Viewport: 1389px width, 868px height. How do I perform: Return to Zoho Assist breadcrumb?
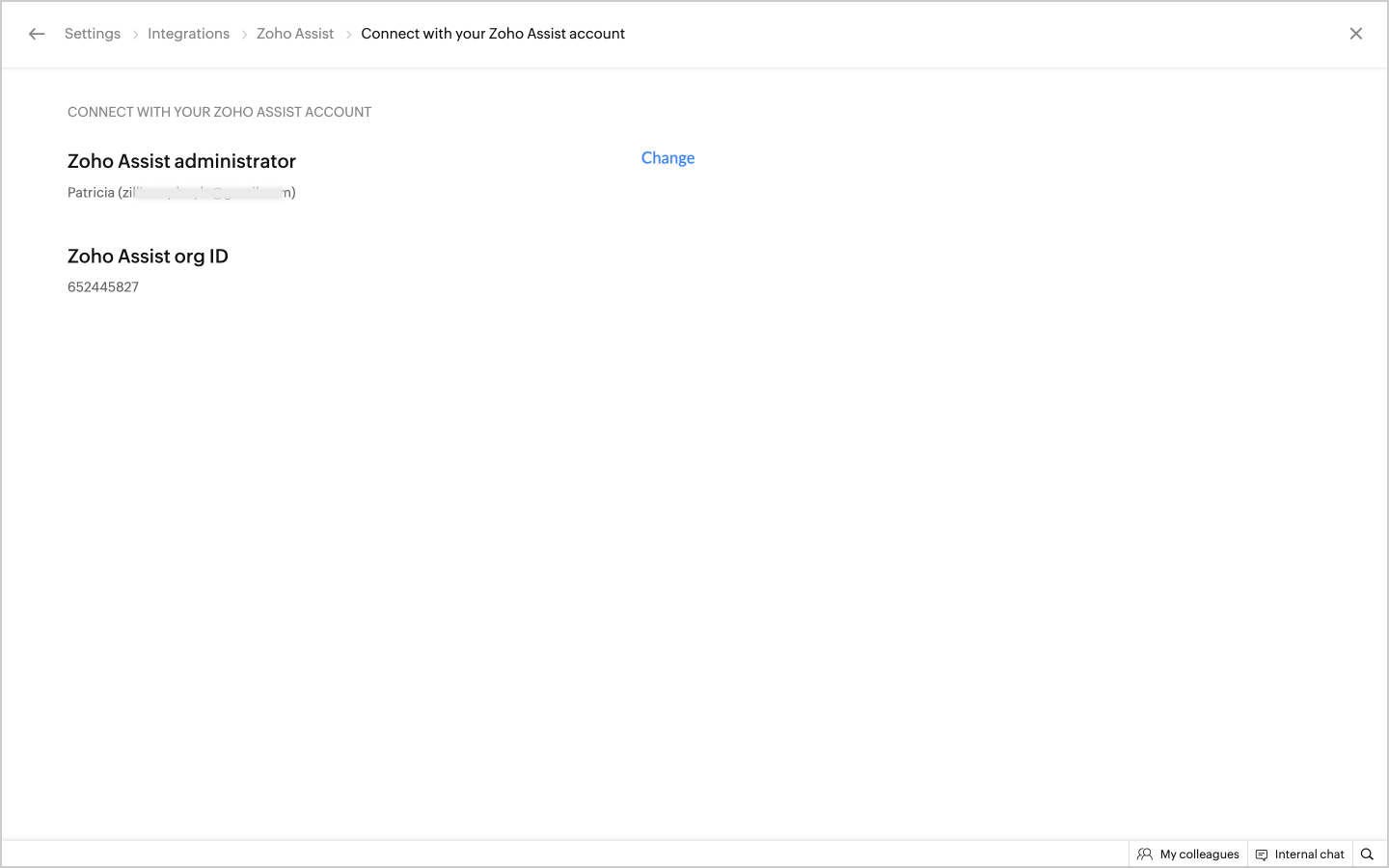[295, 34]
